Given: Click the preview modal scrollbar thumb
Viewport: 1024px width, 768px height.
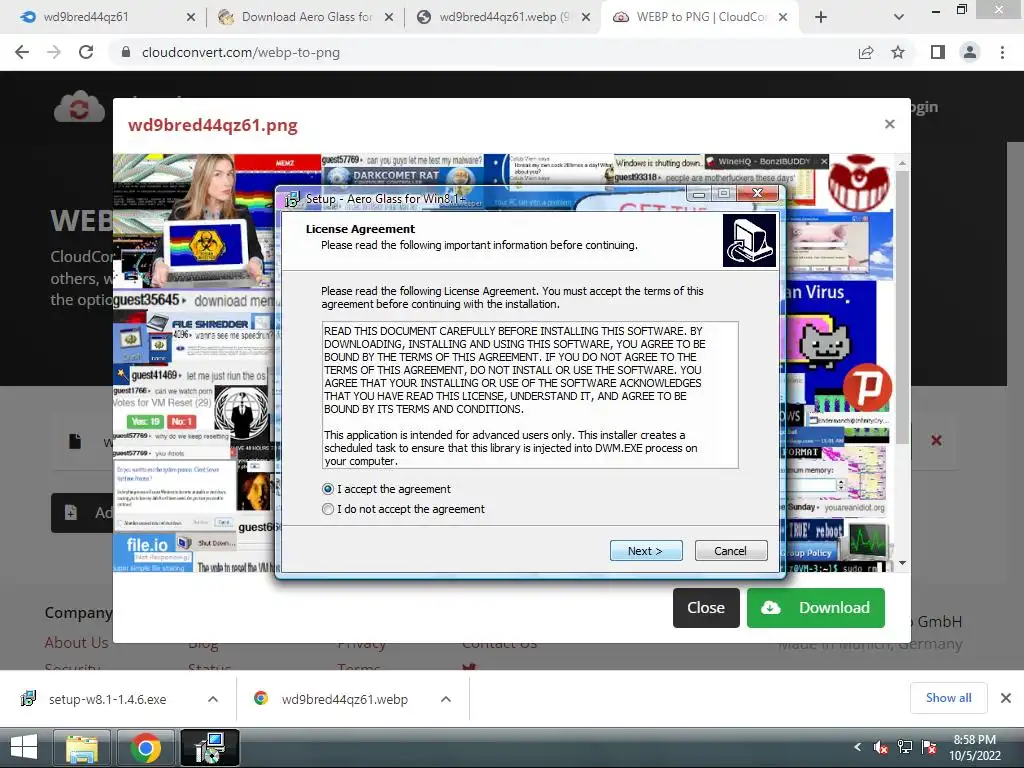Looking at the screenshot, I should [903, 307].
